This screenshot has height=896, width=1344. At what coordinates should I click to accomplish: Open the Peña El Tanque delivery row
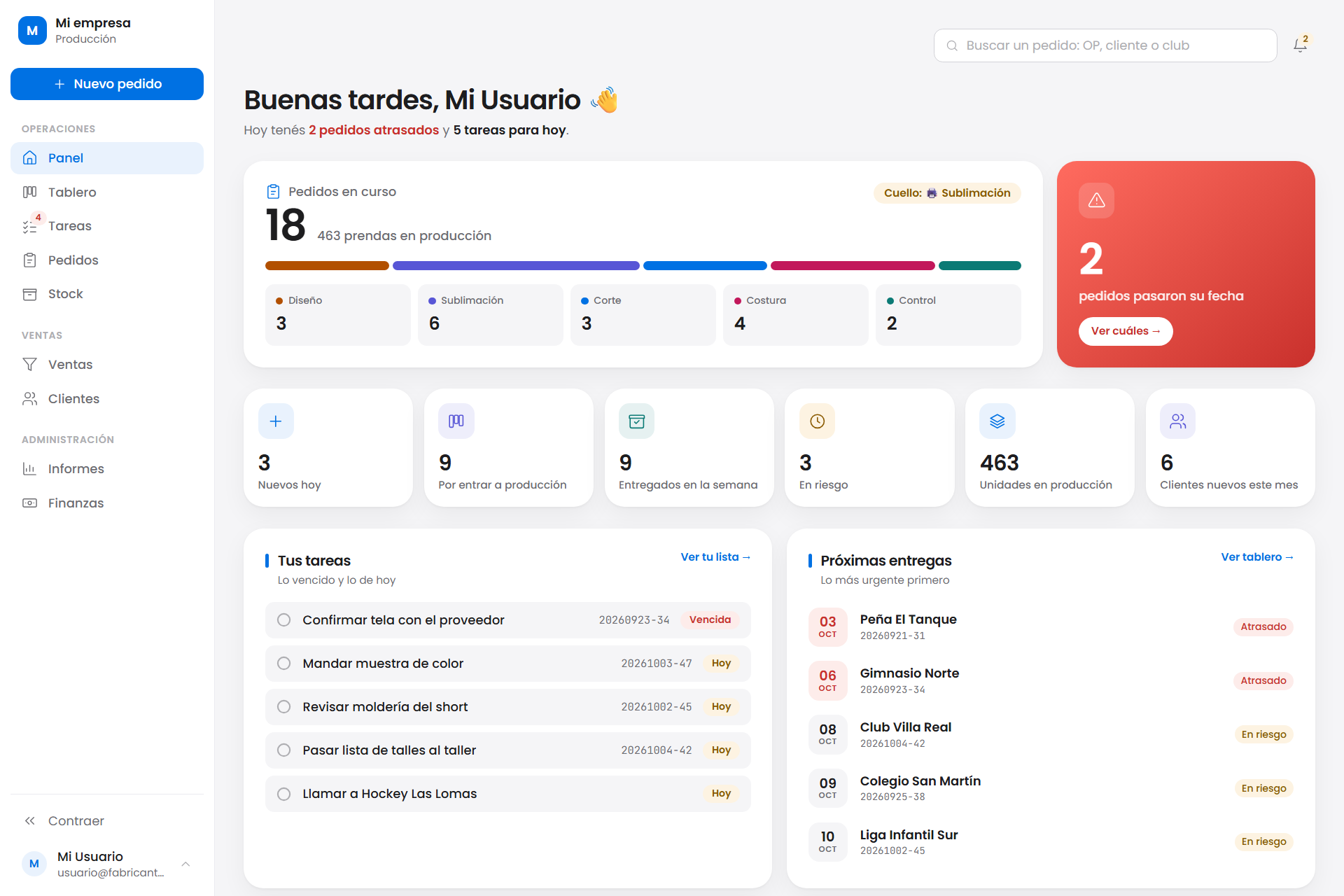pyautogui.click(x=1051, y=627)
